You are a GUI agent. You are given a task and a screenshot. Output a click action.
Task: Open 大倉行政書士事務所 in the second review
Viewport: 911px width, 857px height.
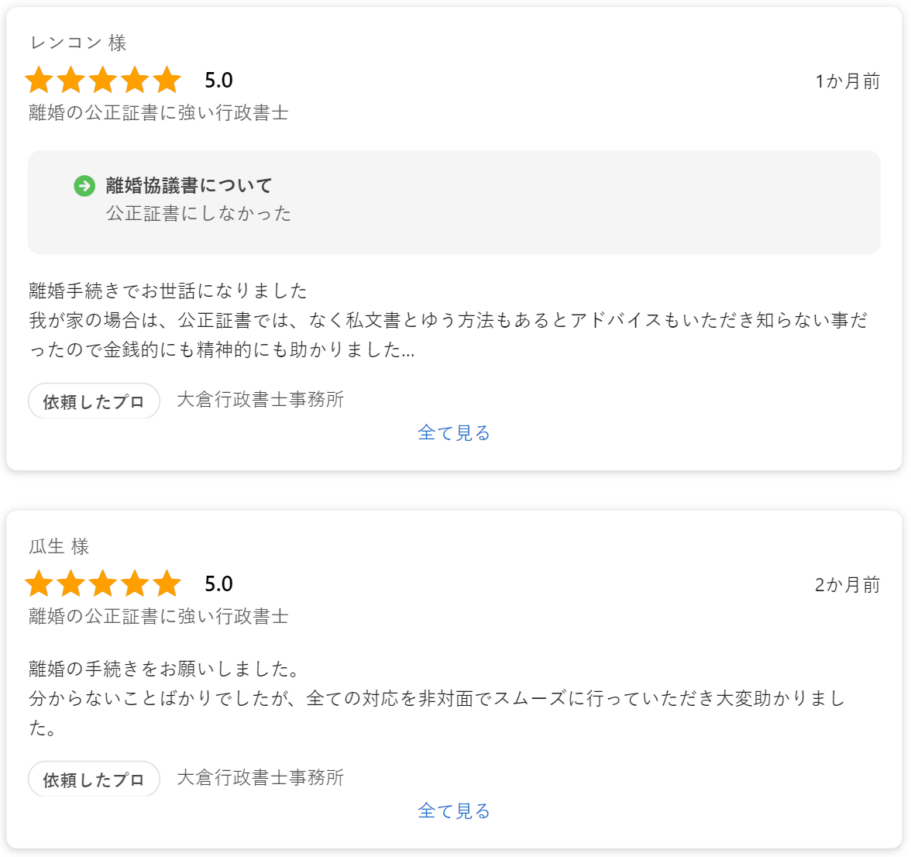point(260,777)
